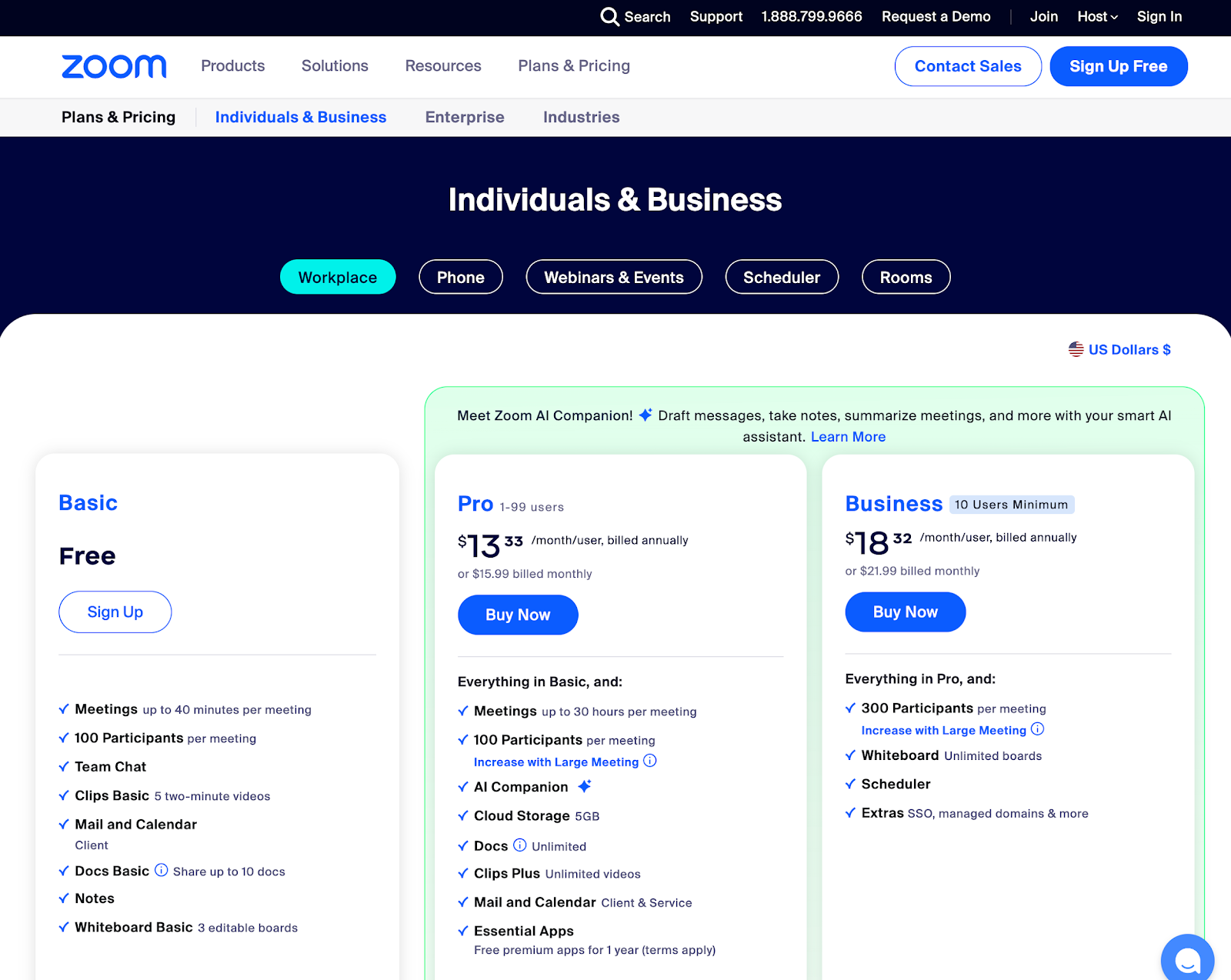Open the Learn More link about AI Companion
Viewport: 1231px width, 980px height.
(847, 436)
